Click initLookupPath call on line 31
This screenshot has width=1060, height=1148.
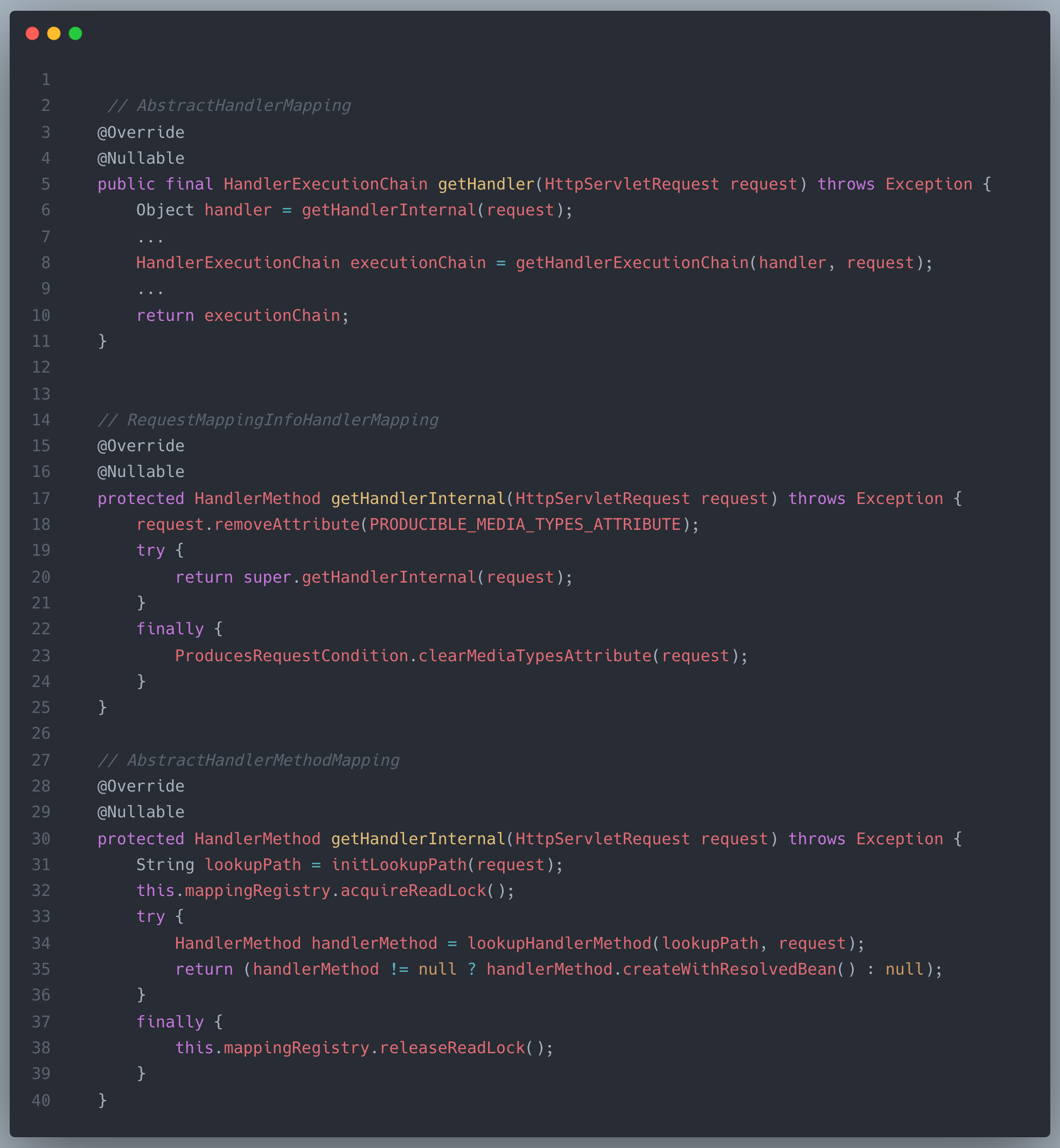pos(399,864)
